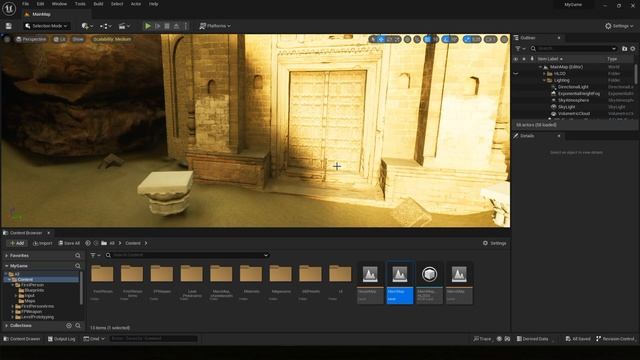The height and width of the screenshot is (360, 640).
Task: Click the add collection plus icon
Action: pos(69,326)
